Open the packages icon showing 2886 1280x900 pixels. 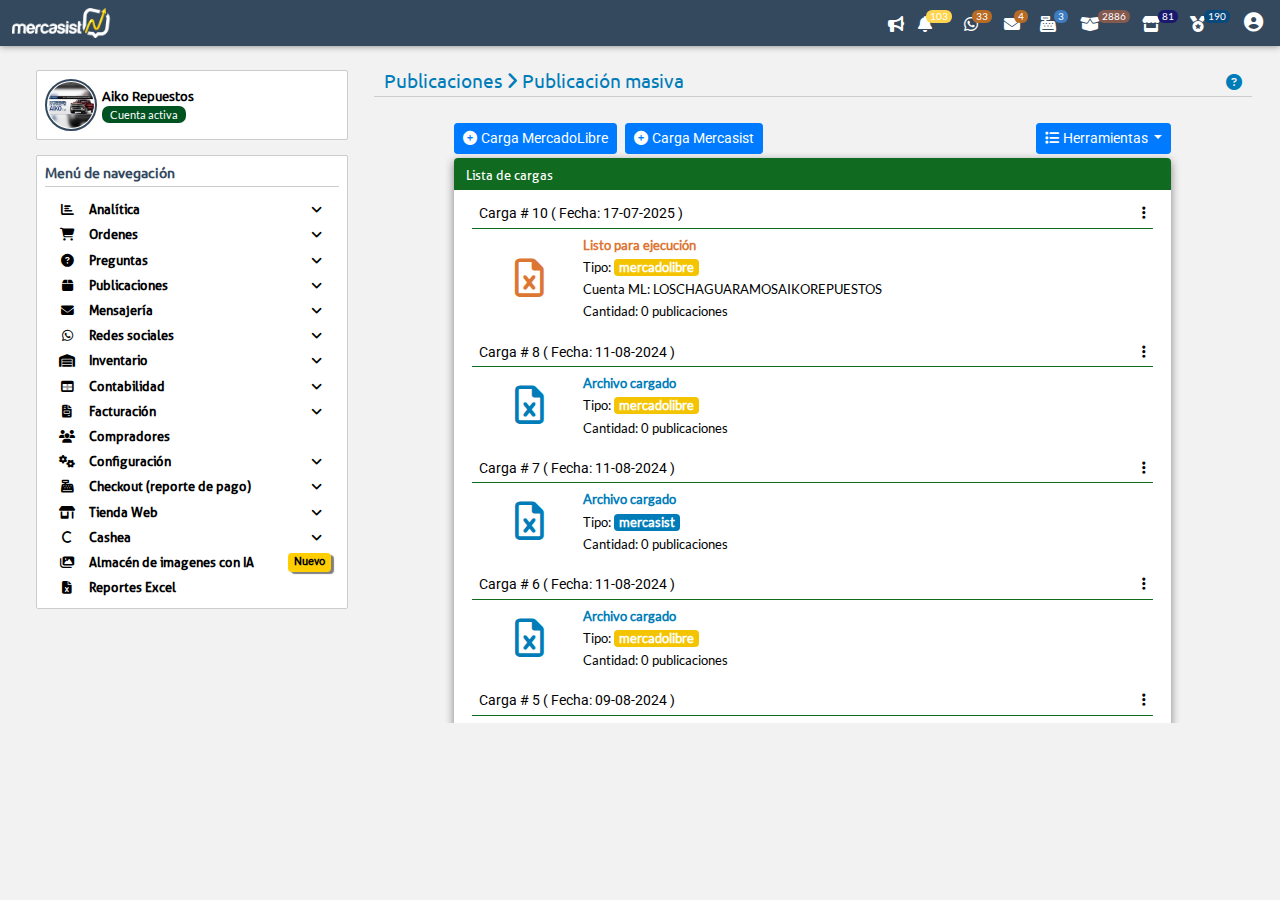coord(1088,22)
